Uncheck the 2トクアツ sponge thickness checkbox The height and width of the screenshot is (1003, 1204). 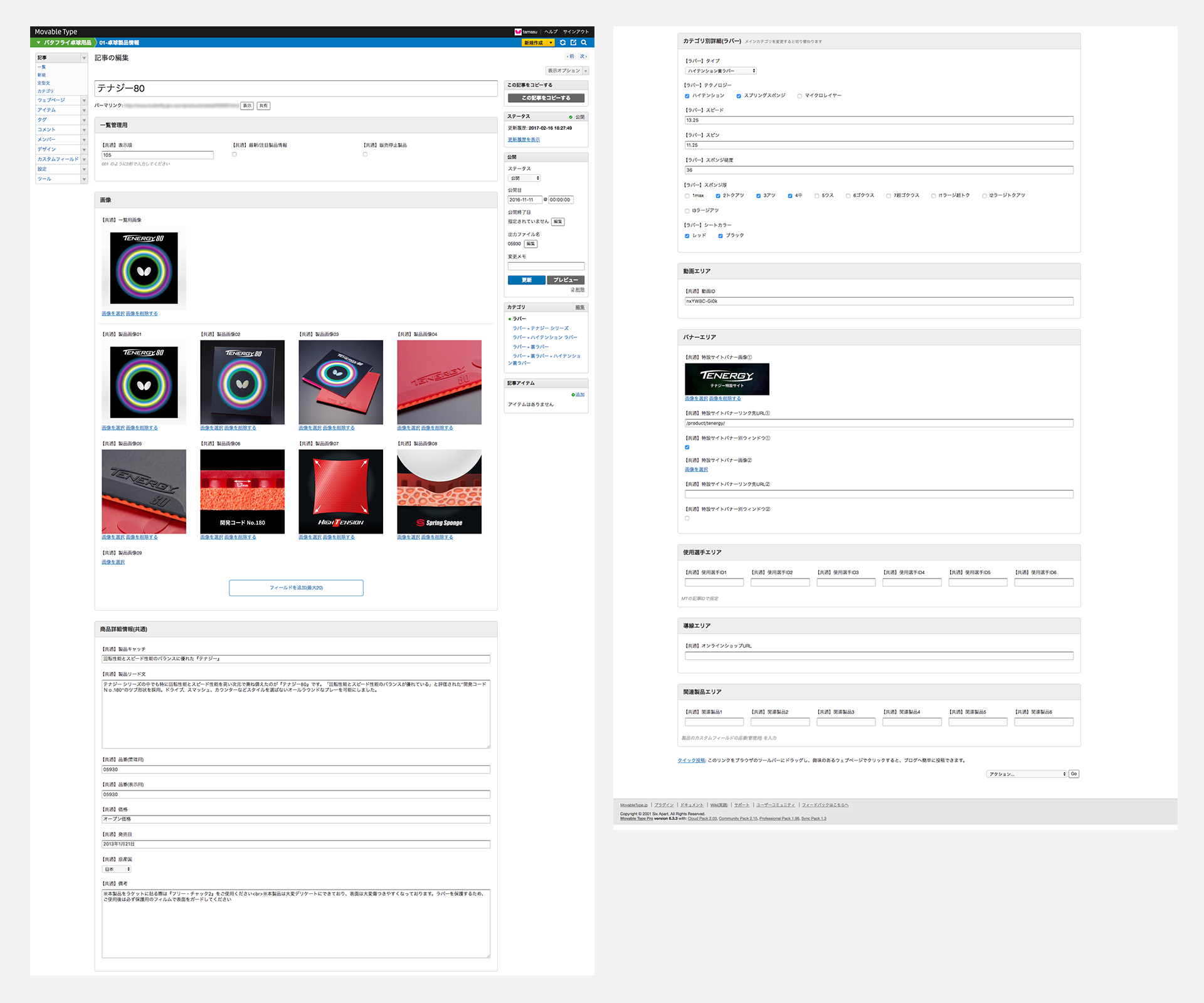coord(718,196)
